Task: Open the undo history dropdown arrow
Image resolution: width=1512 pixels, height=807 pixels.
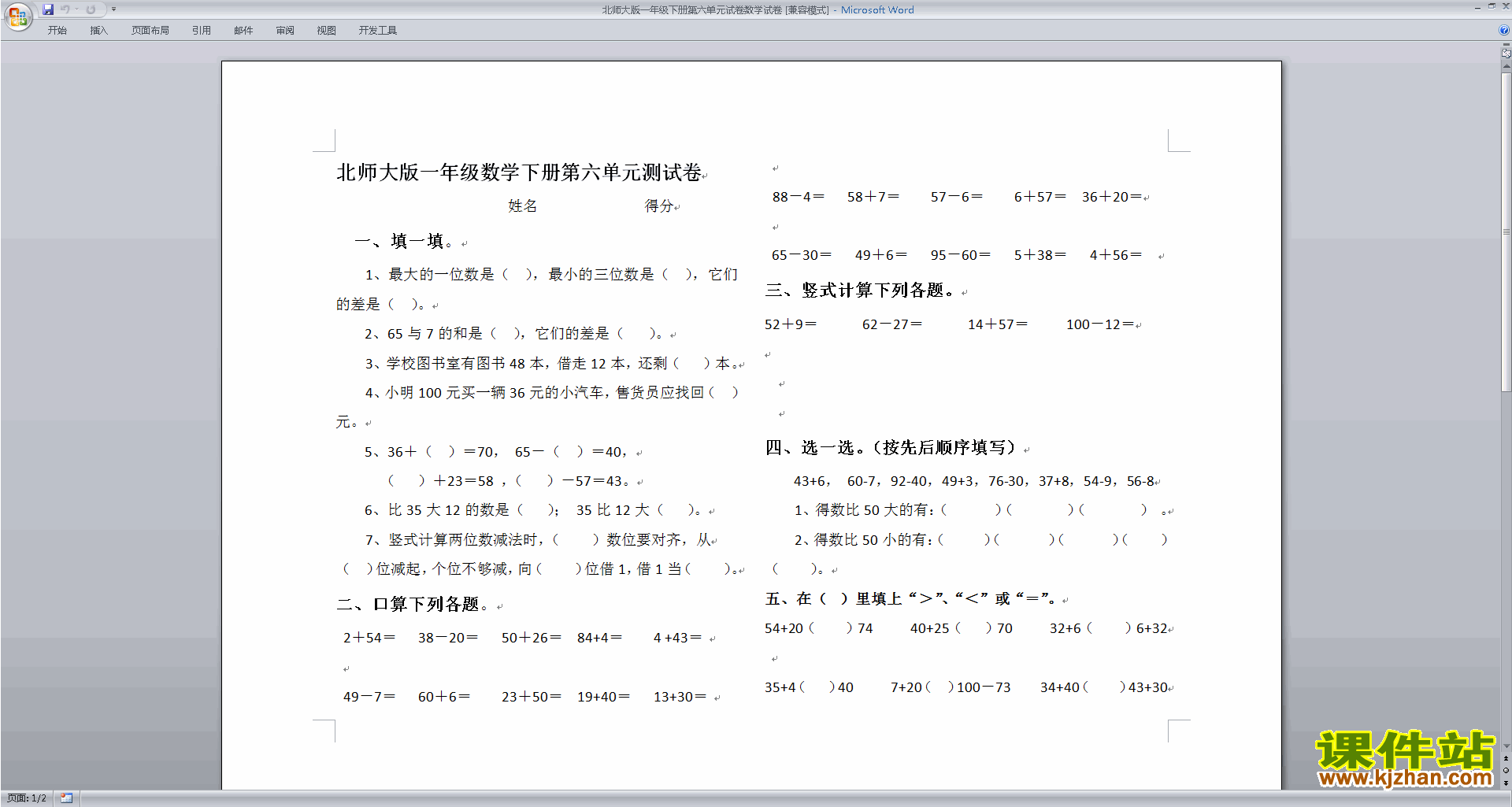Action: tap(77, 9)
